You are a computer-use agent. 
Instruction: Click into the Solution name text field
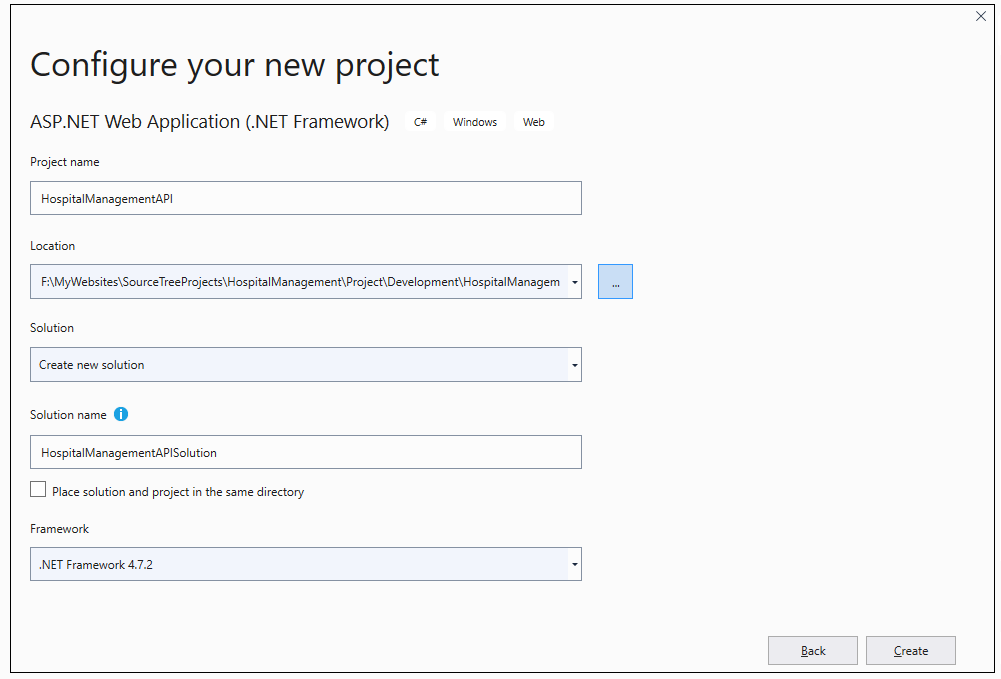coord(306,452)
